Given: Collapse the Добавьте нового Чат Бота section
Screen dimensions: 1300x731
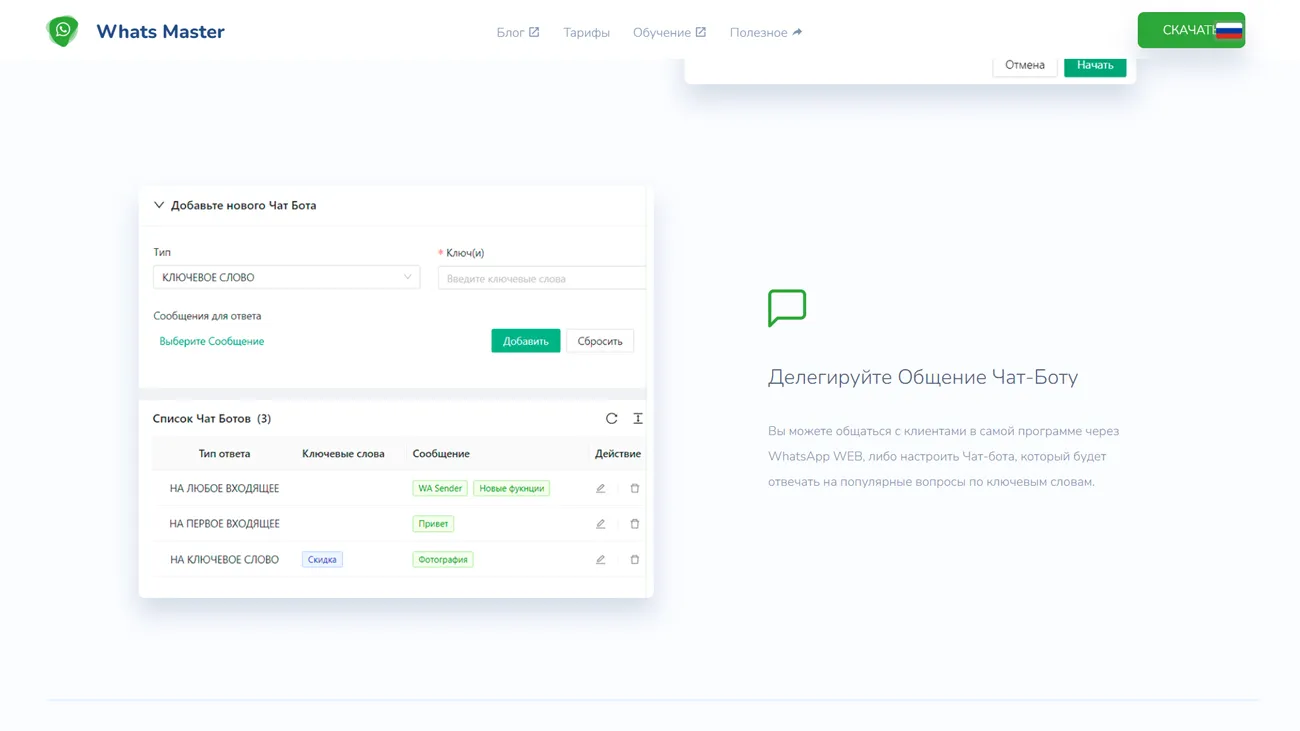Looking at the screenshot, I should click(159, 205).
